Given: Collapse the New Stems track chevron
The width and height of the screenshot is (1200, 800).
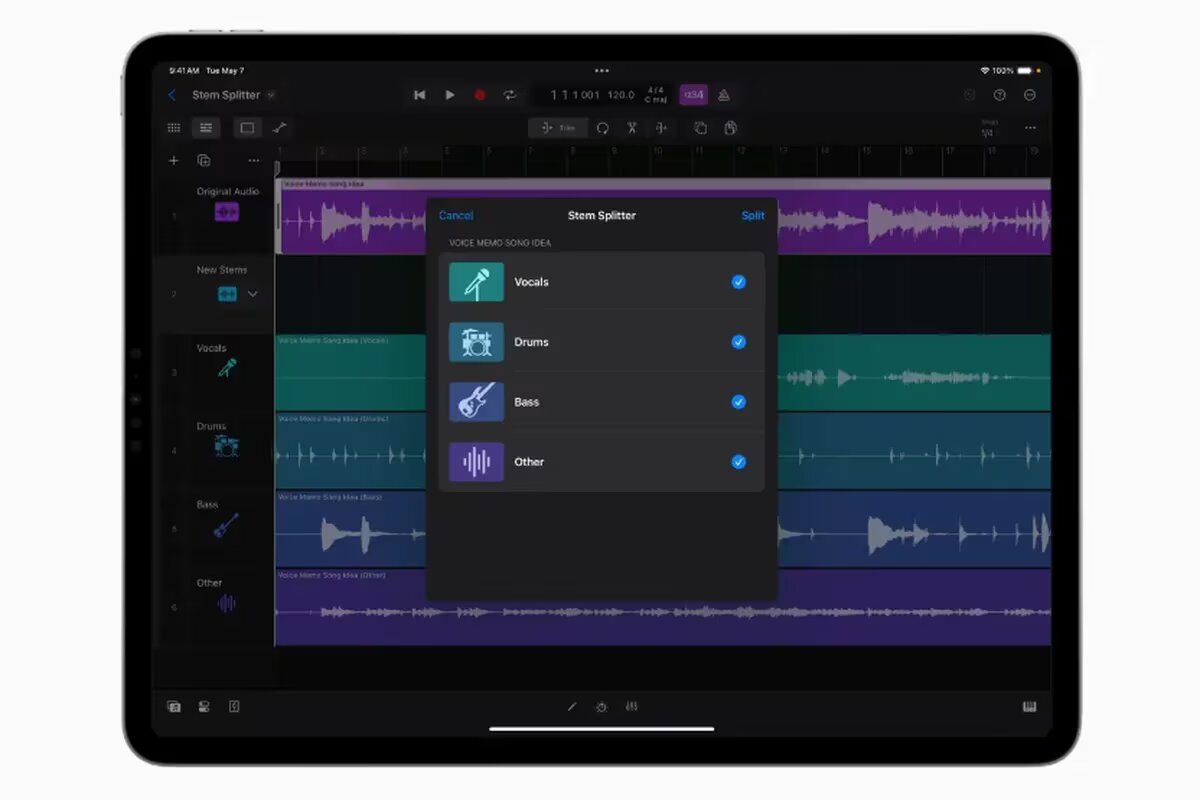Looking at the screenshot, I should (253, 294).
